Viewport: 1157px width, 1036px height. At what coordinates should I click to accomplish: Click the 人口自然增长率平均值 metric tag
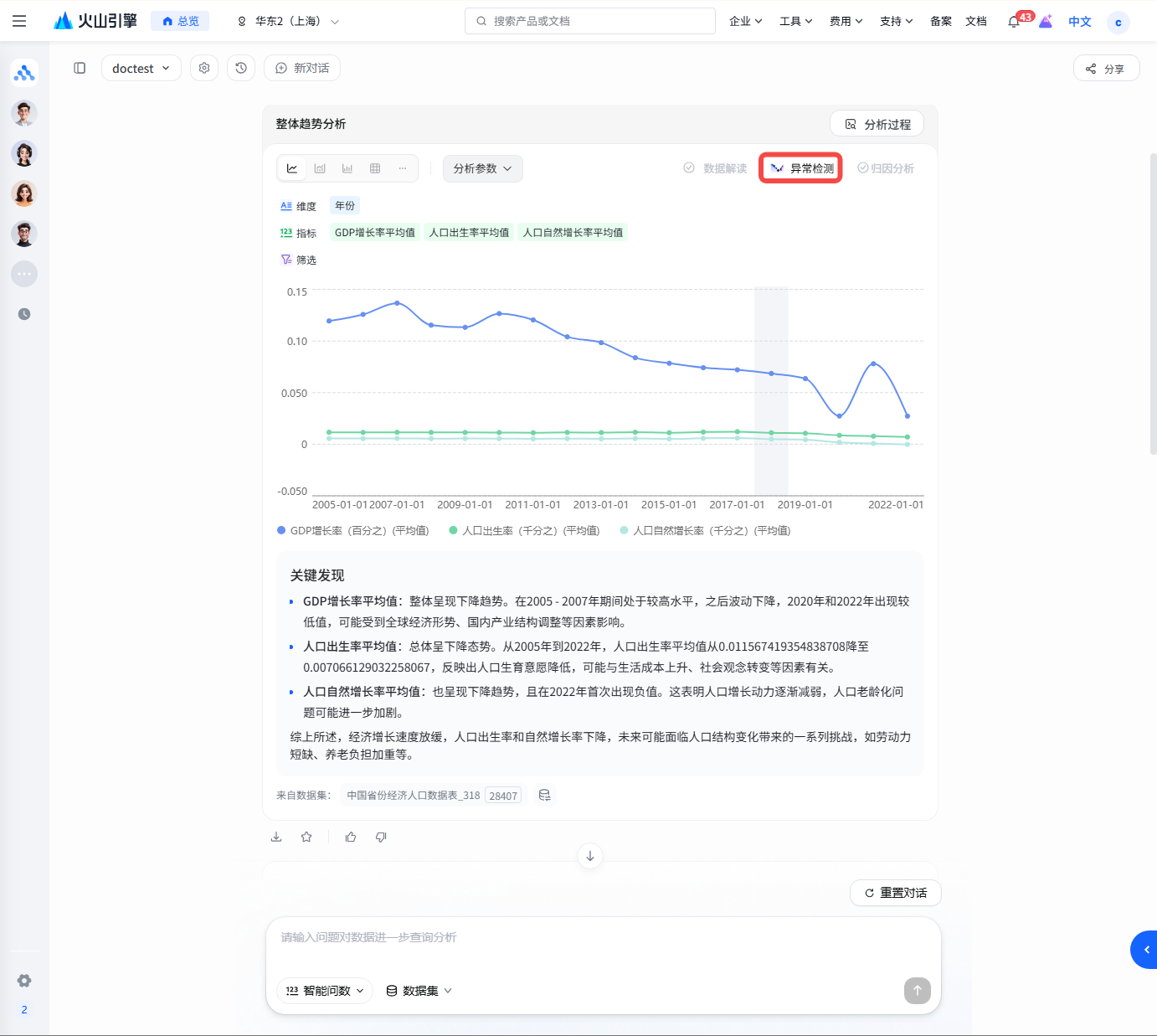pyautogui.click(x=573, y=233)
